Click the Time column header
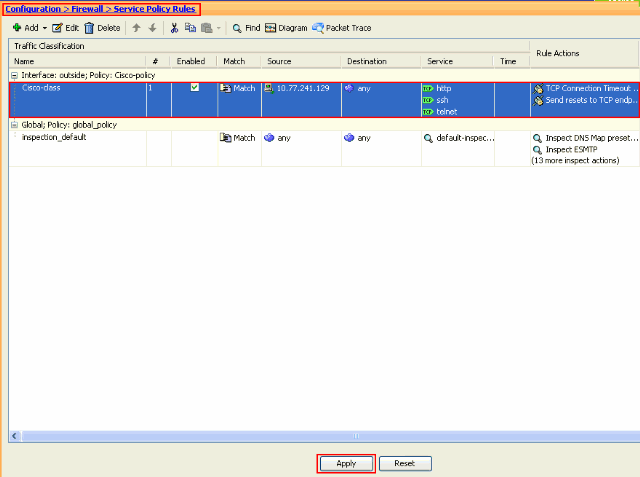Viewport: 640px width, 477px height. click(512, 61)
